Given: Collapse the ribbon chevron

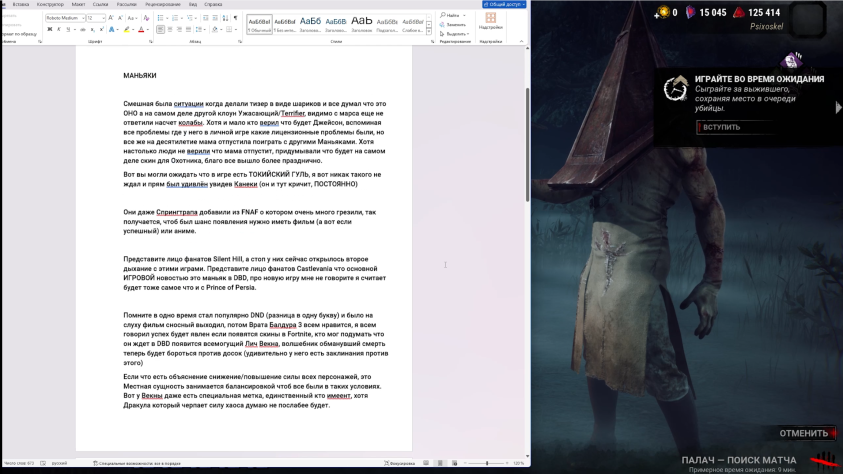Looking at the screenshot, I should 521,41.
